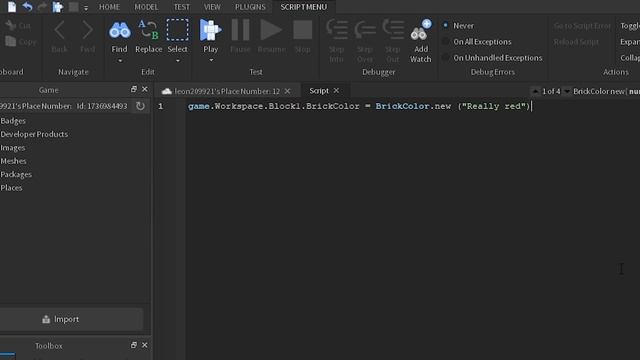
Task: Open the quick access toolbar dropdown
Action: pos(86,7)
